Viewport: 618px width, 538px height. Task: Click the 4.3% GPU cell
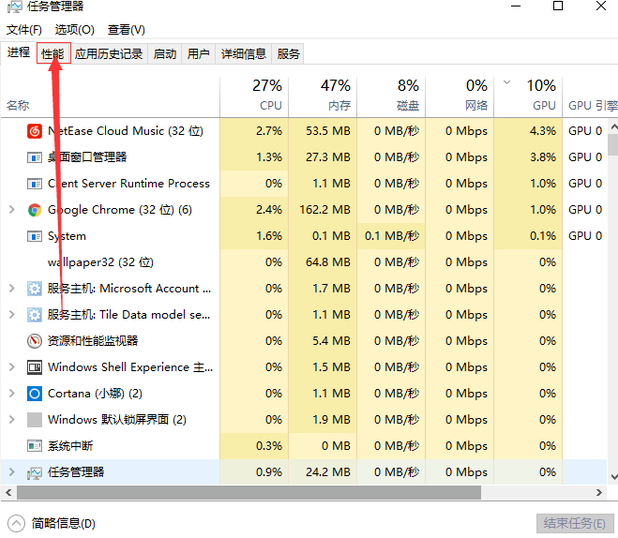pos(528,131)
